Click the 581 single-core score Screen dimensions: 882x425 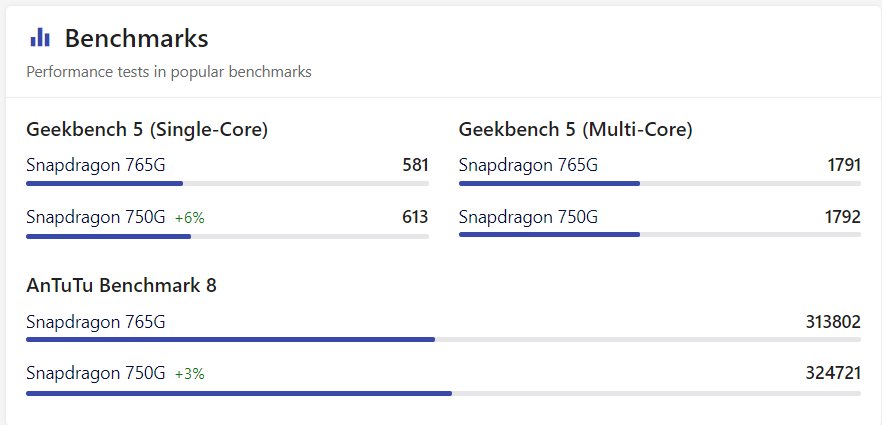pos(416,165)
